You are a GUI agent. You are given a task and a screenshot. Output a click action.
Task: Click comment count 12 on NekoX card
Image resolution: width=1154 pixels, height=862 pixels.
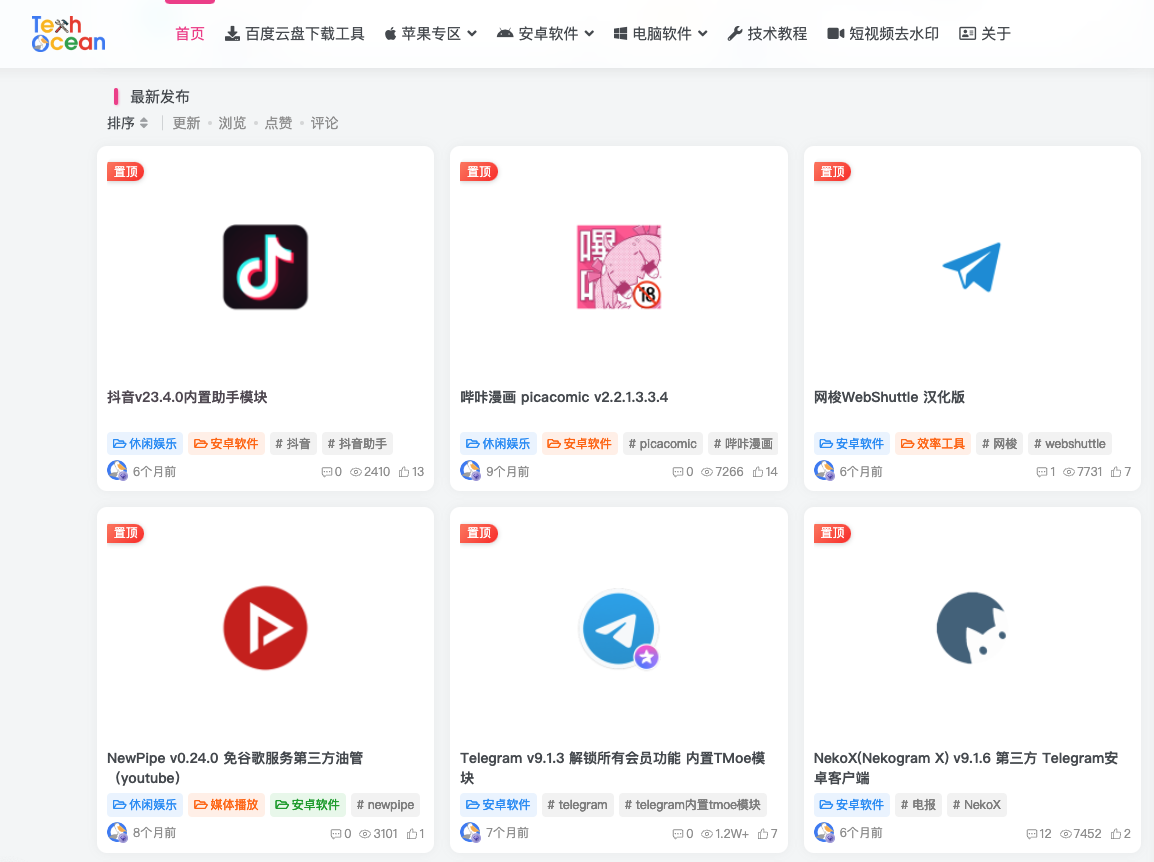1038,833
